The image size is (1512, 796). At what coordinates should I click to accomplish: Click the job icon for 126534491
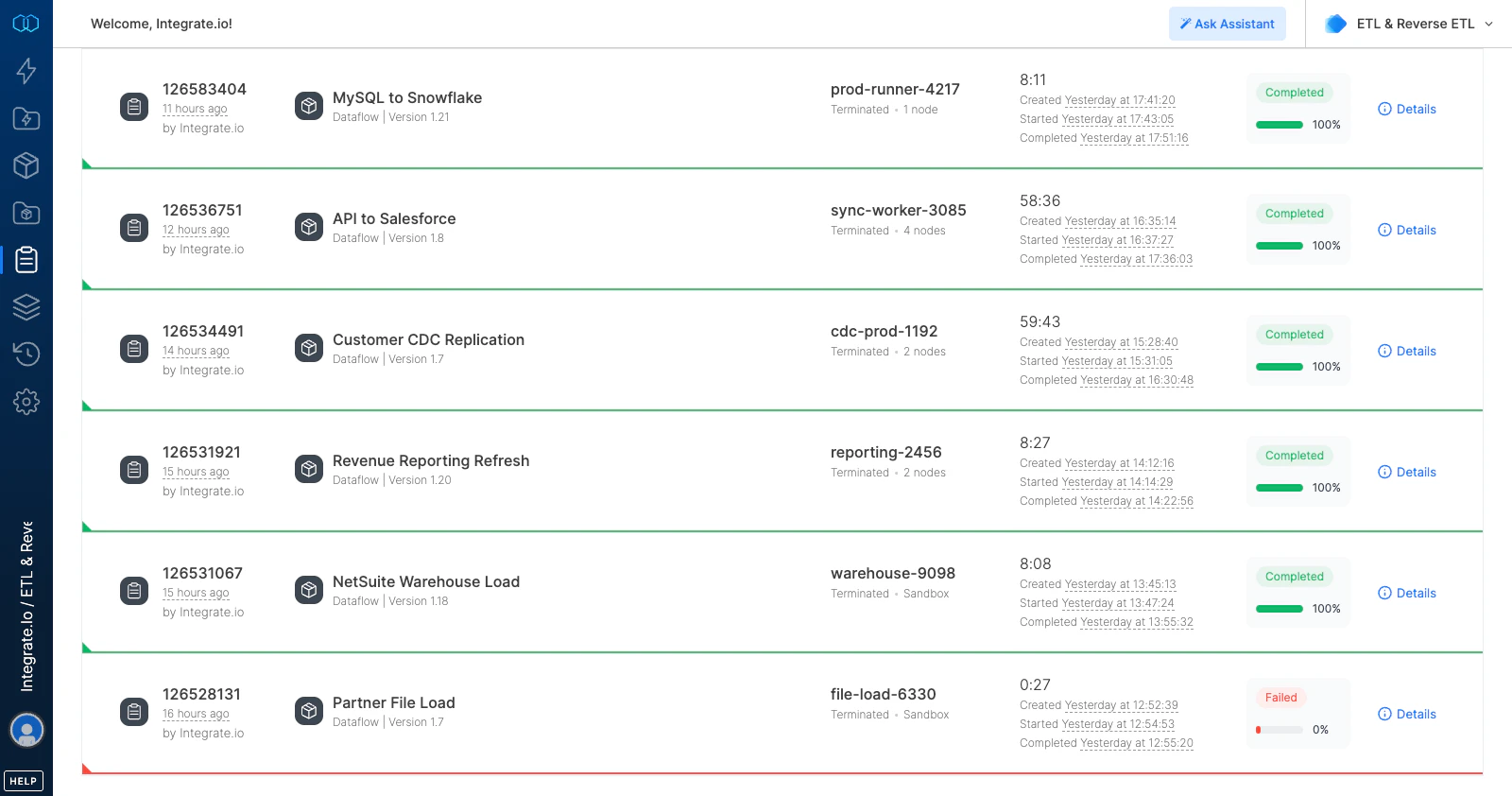point(134,349)
